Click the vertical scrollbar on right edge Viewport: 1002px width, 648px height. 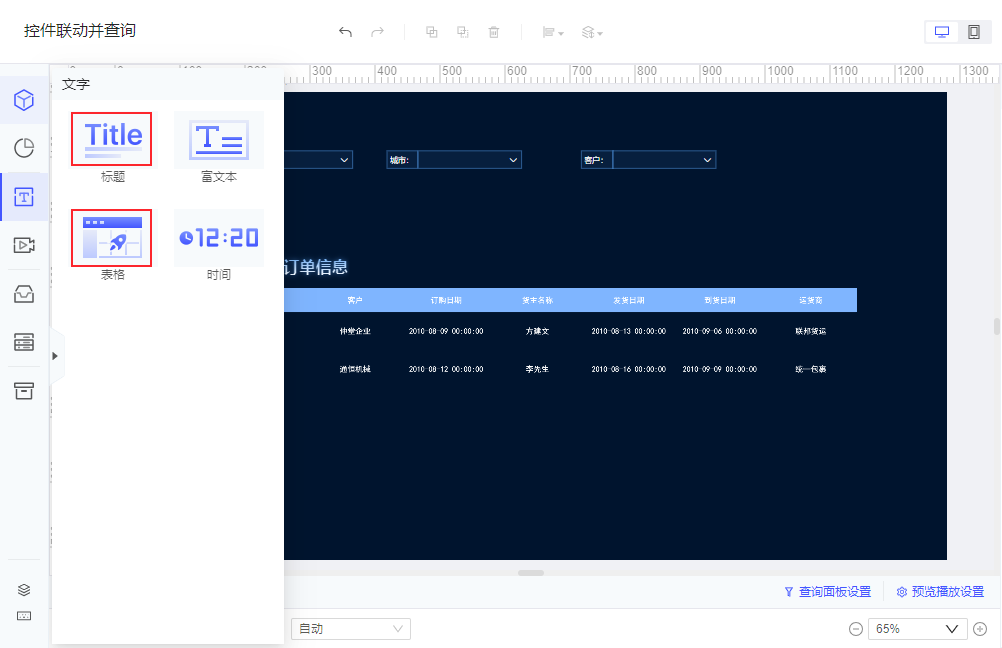pyautogui.click(x=996, y=326)
